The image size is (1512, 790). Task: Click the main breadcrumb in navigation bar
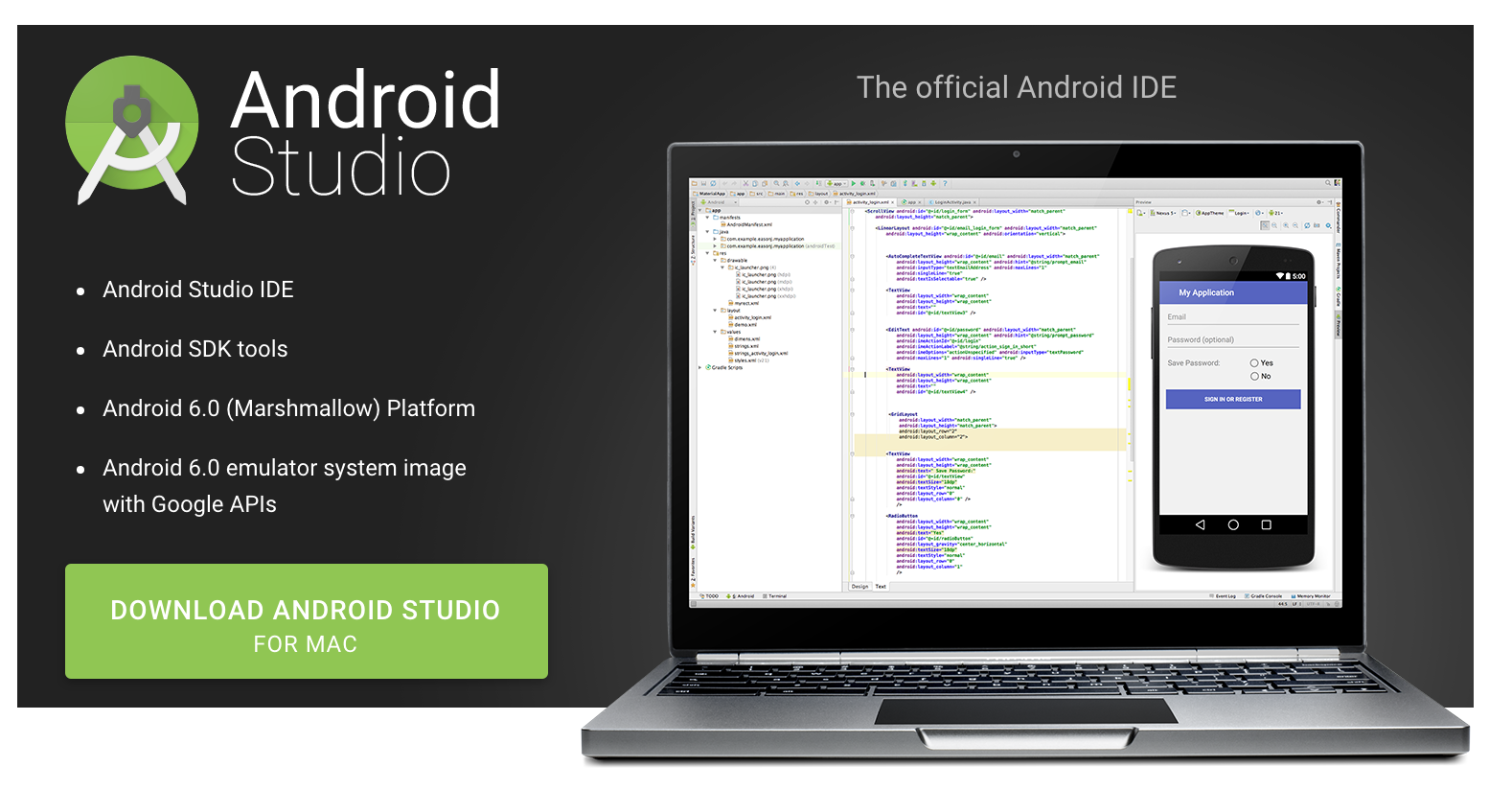coord(778,194)
